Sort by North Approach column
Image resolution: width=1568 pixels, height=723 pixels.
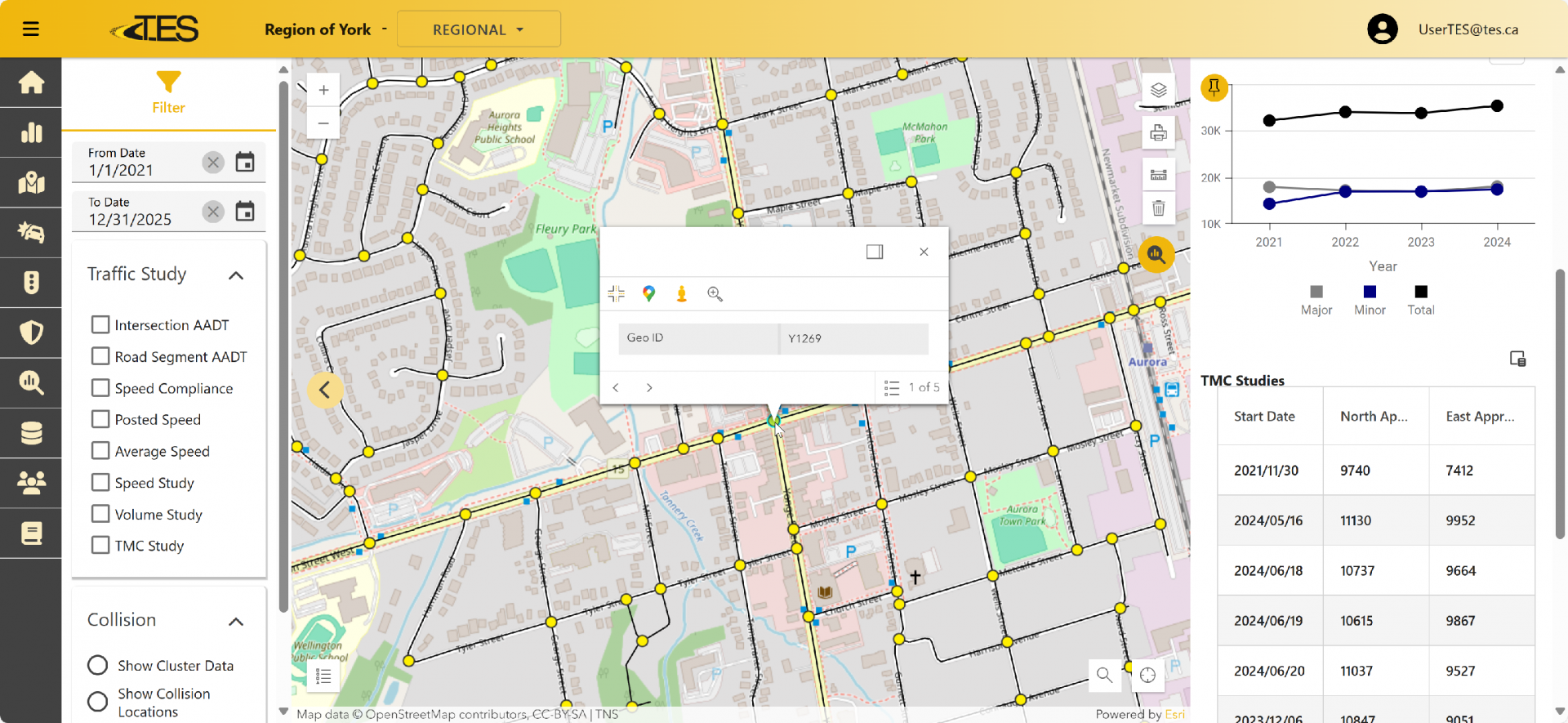click(x=1376, y=417)
